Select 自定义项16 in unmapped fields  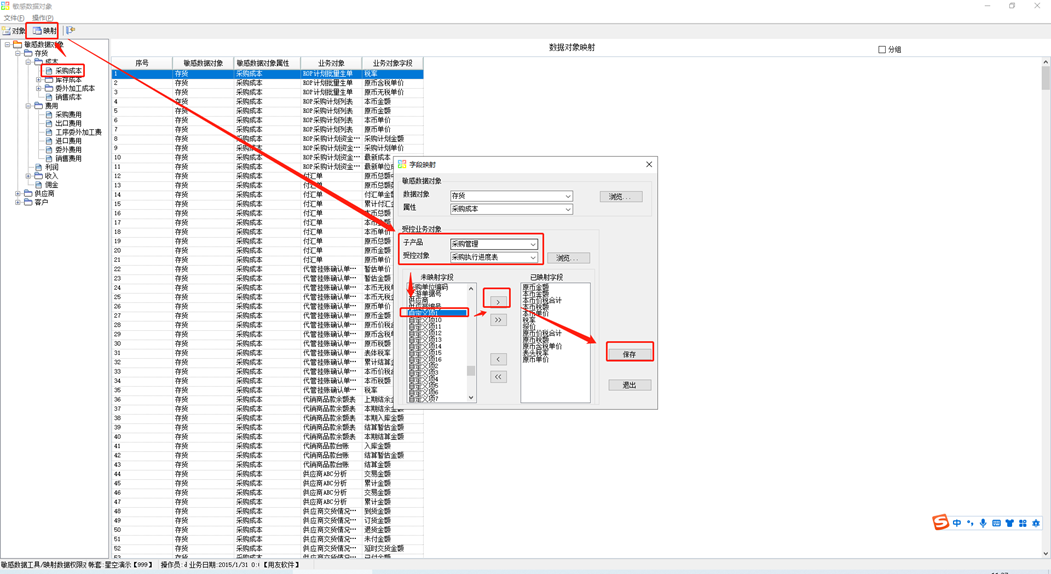[425, 359]
